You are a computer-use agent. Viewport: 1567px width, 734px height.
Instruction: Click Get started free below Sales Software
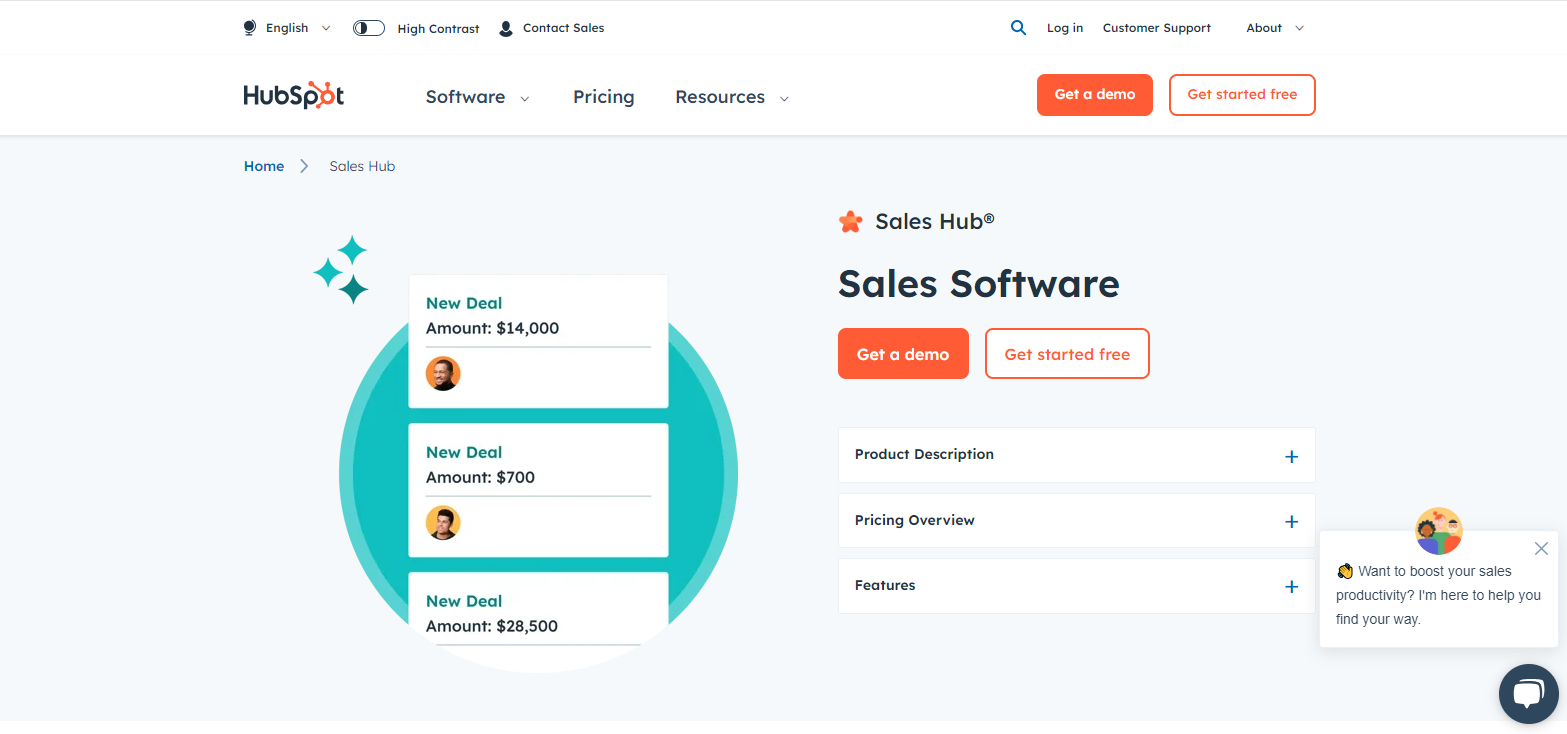pyautogui.click(x=1067, y=354)
